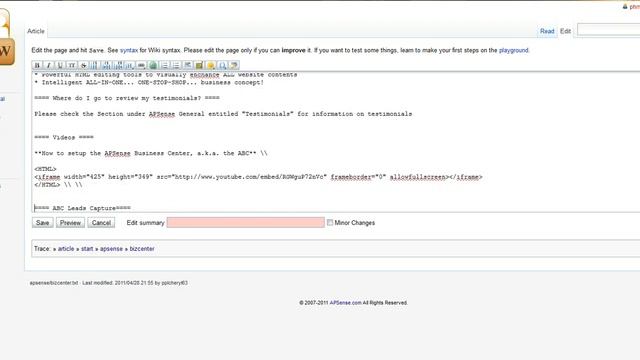Switch to the Edit tab

pos(565,31)
